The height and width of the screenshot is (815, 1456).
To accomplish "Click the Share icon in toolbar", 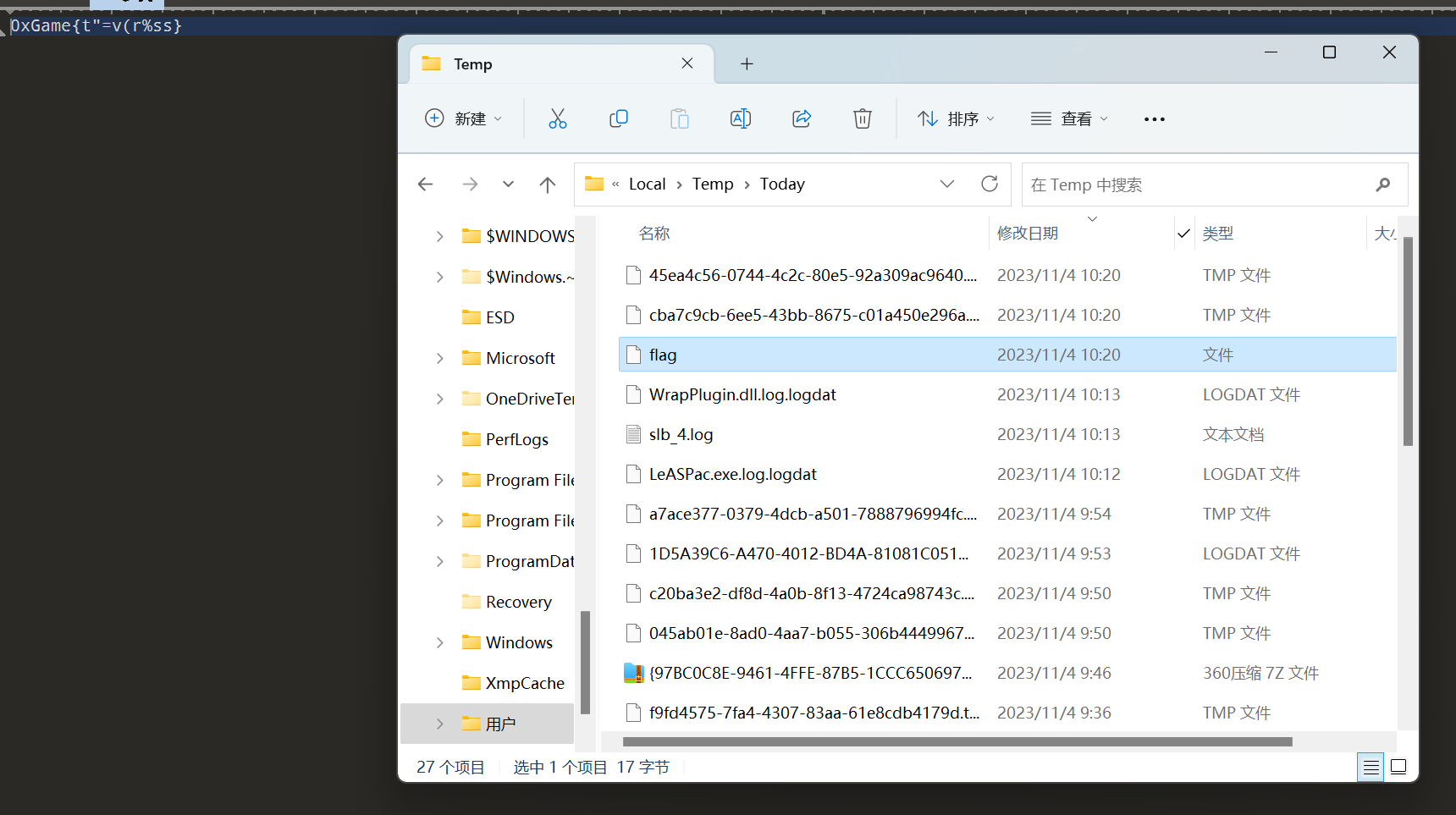I will pos(802,118).
